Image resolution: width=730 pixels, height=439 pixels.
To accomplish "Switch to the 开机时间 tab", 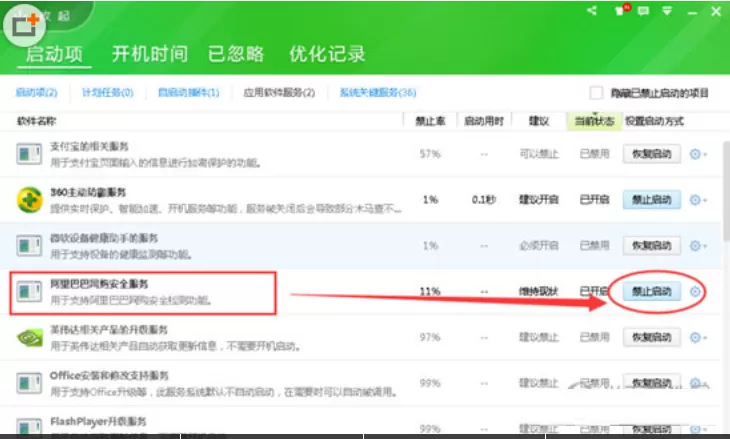I will tap(150, 54).
